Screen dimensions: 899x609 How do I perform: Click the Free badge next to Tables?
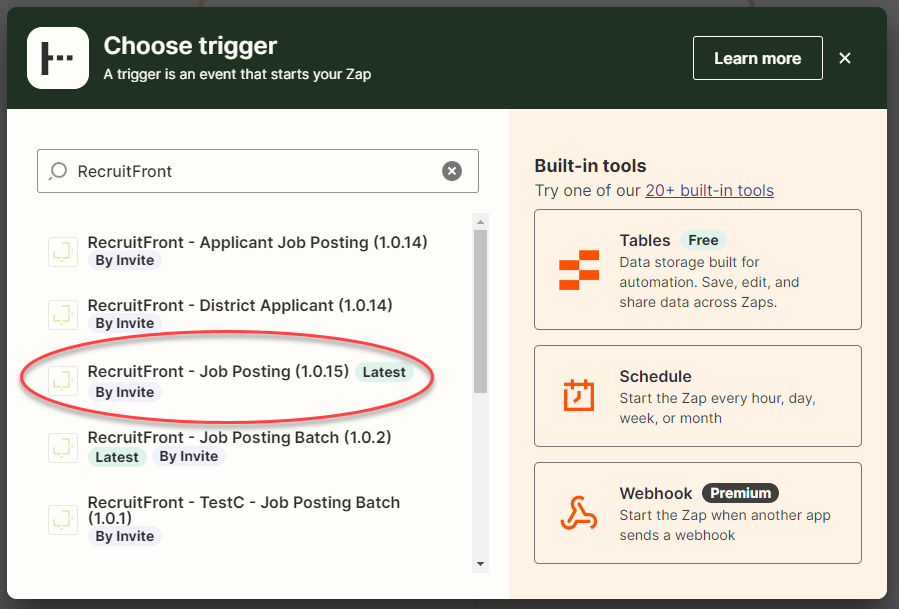703,240
